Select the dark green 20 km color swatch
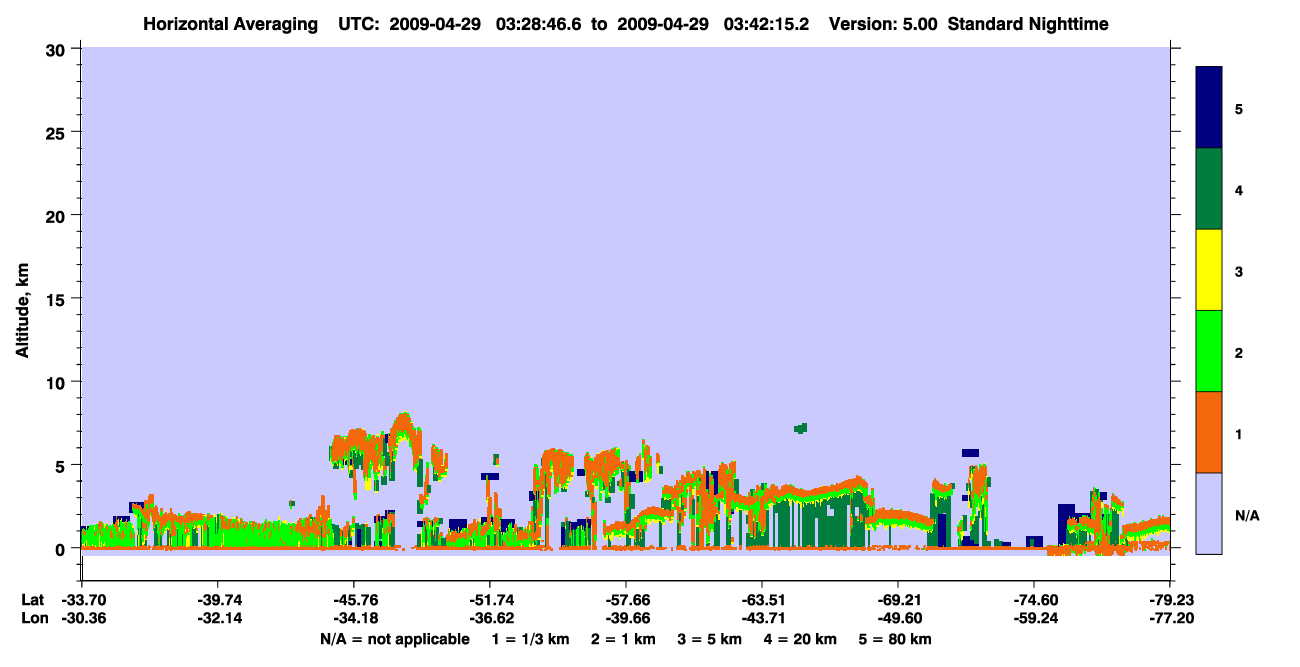Image resolution: width=1300 pixels, height=667 pixels. pos(1209,189)
